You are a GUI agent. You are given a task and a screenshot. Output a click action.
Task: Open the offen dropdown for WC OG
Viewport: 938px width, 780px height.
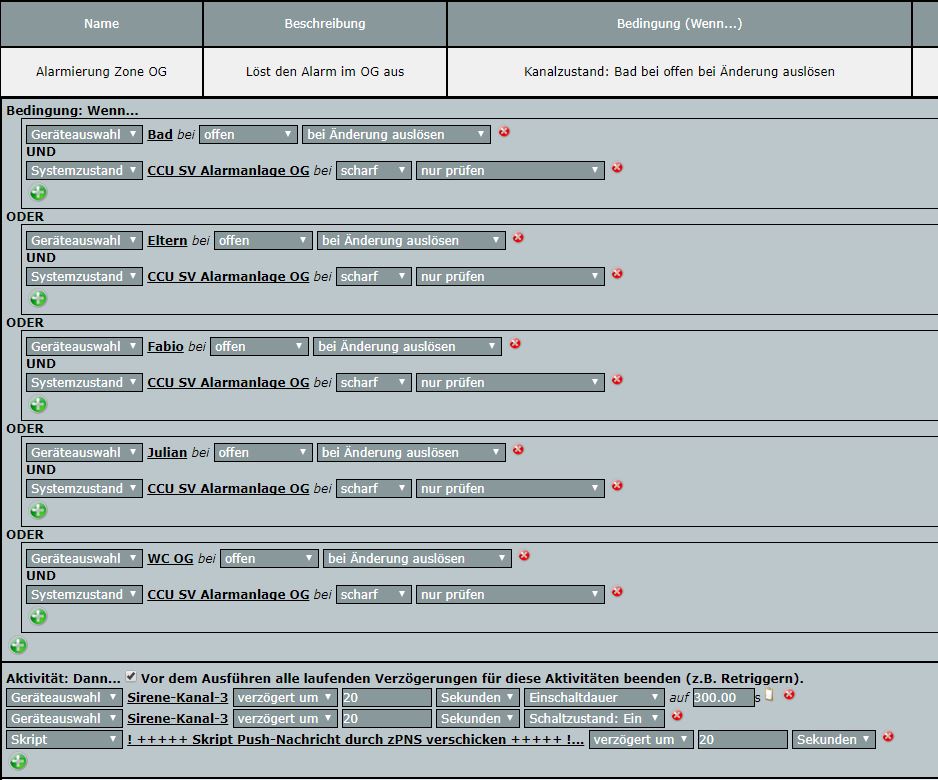269,559
